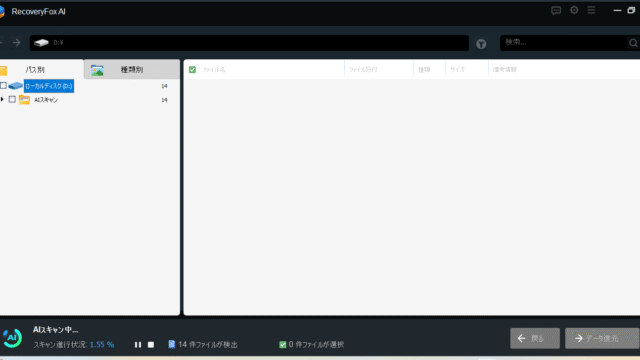Click the データ復元 recover button

602,338
